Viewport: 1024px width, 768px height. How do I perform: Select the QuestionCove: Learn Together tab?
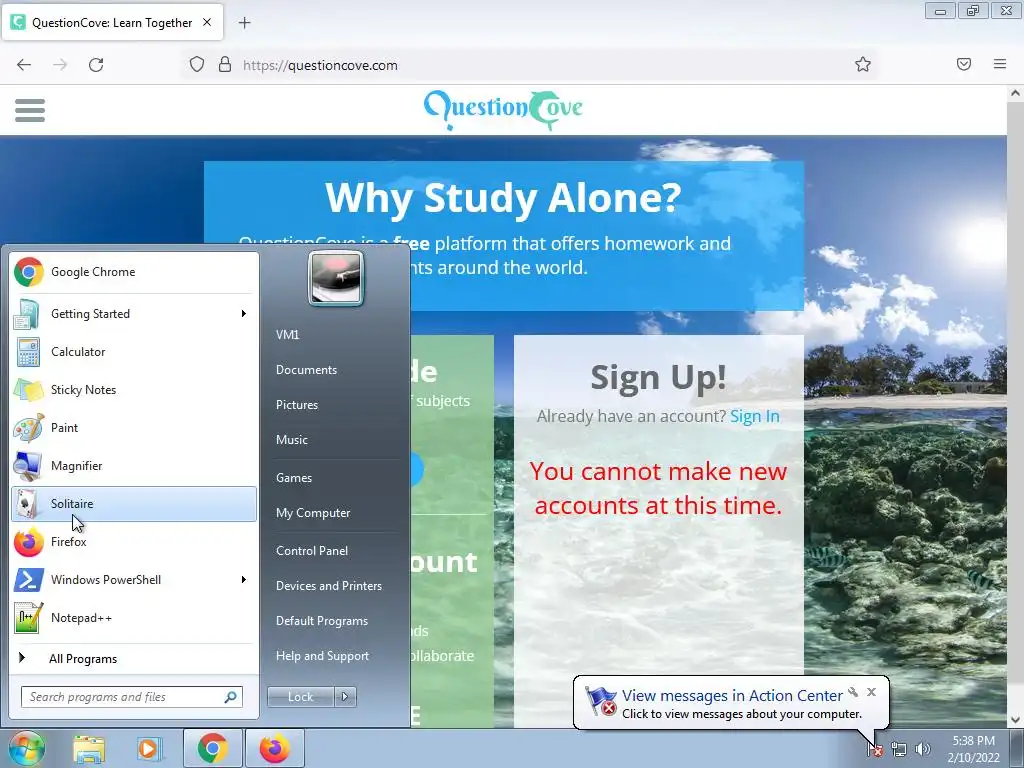point(112,22)
